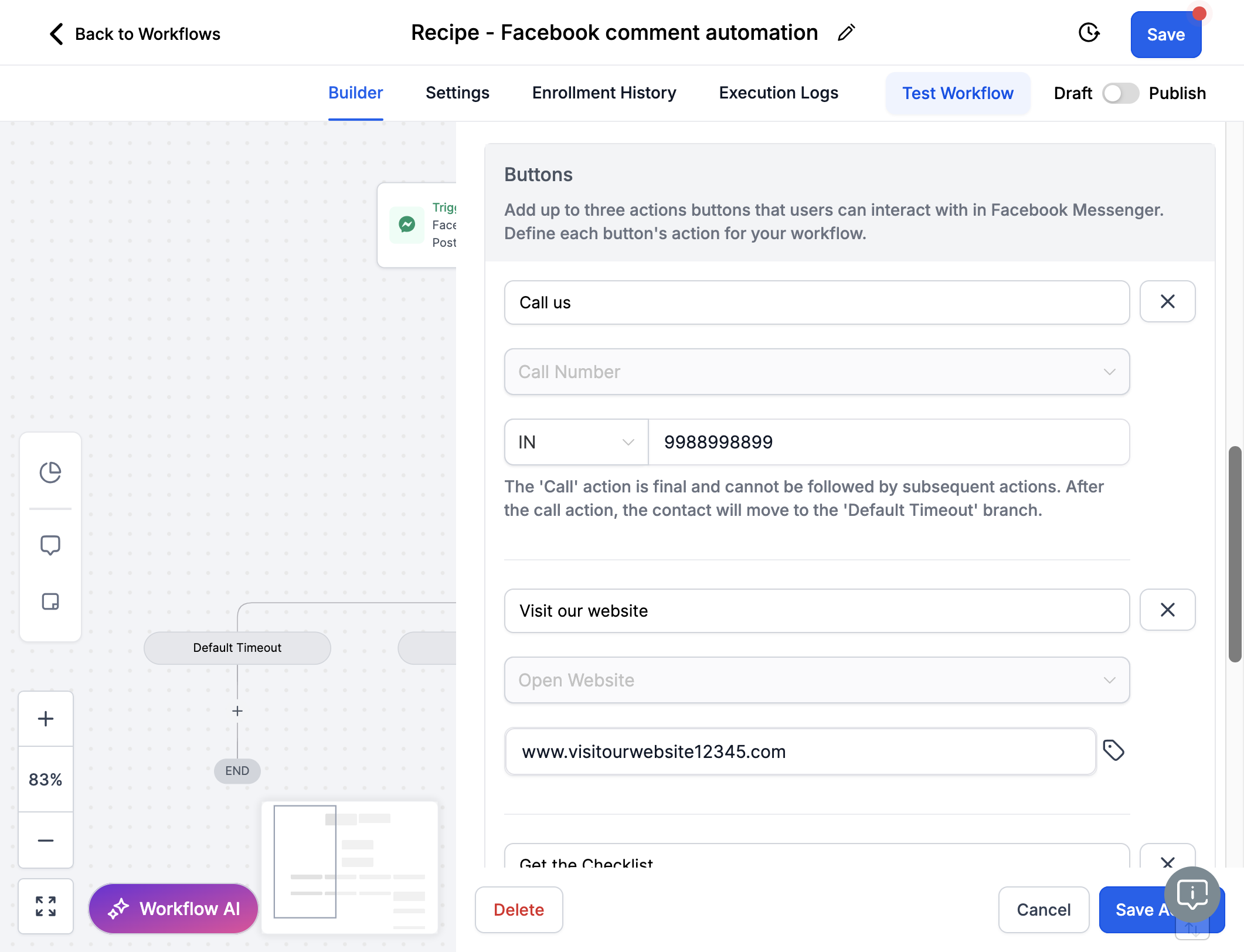Open the Enrollment History tab
Viewport: 1244px width, 952px height.
pos(604,93)
